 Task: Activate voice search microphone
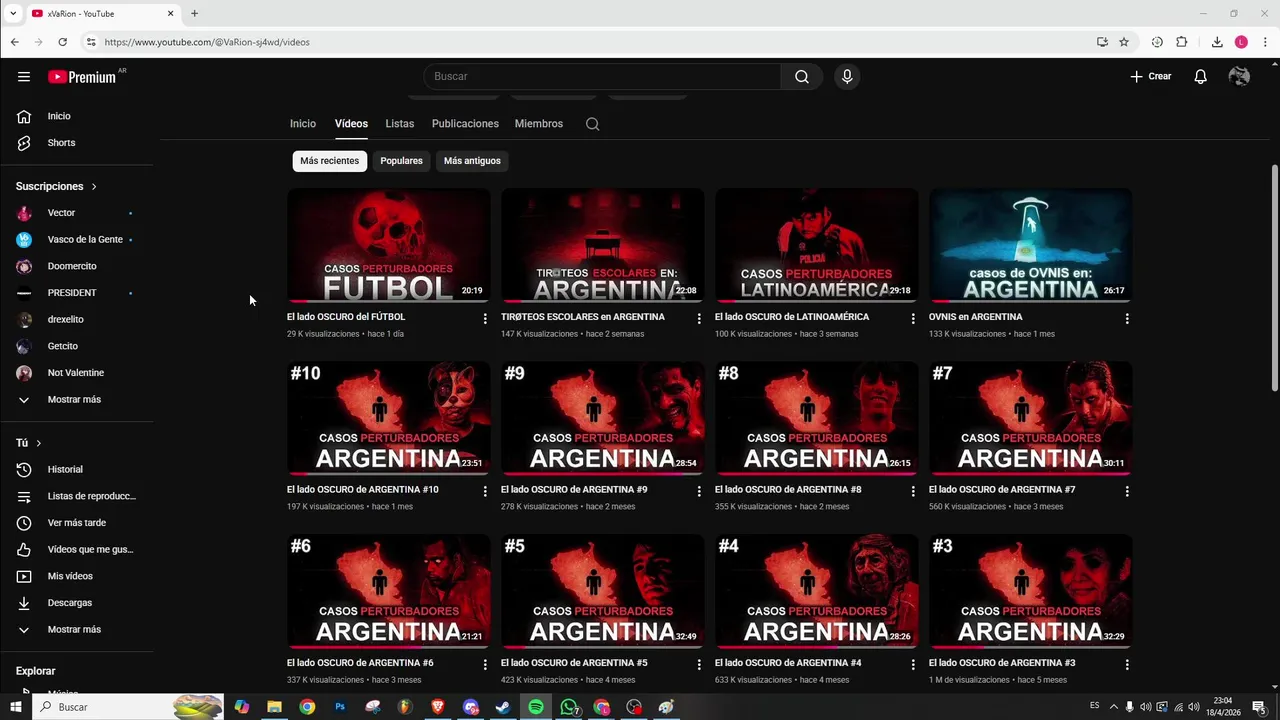(847, 76)
